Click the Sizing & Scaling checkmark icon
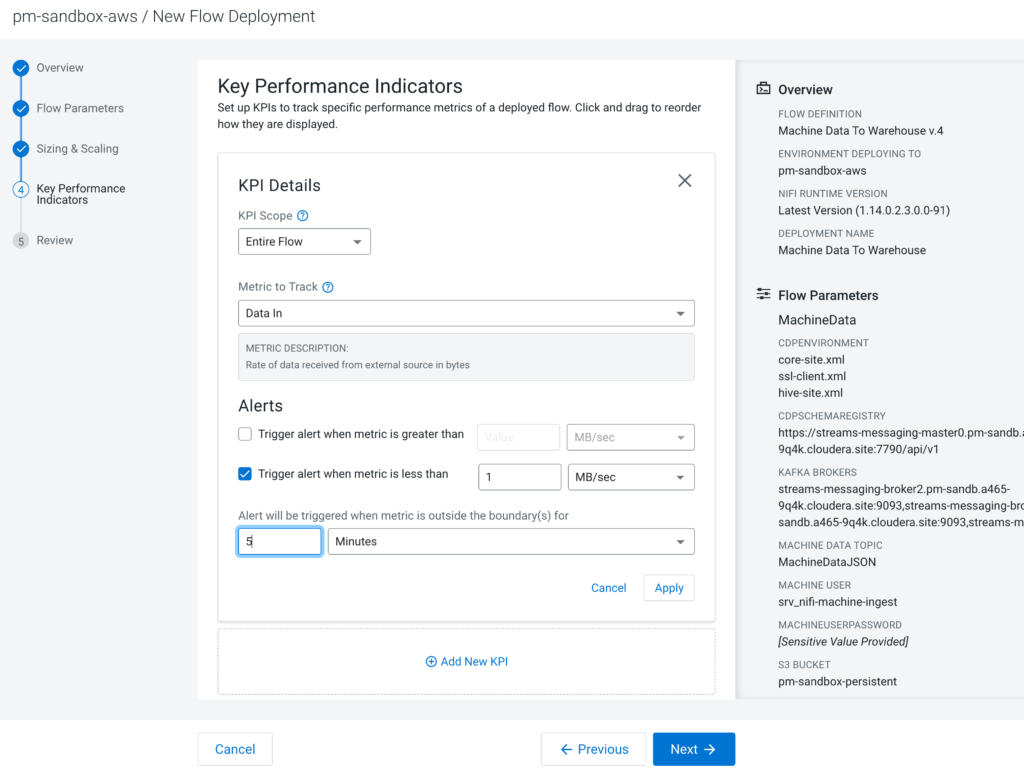The width and height of the screenshot is (1024, 773). tap(21, 149)
